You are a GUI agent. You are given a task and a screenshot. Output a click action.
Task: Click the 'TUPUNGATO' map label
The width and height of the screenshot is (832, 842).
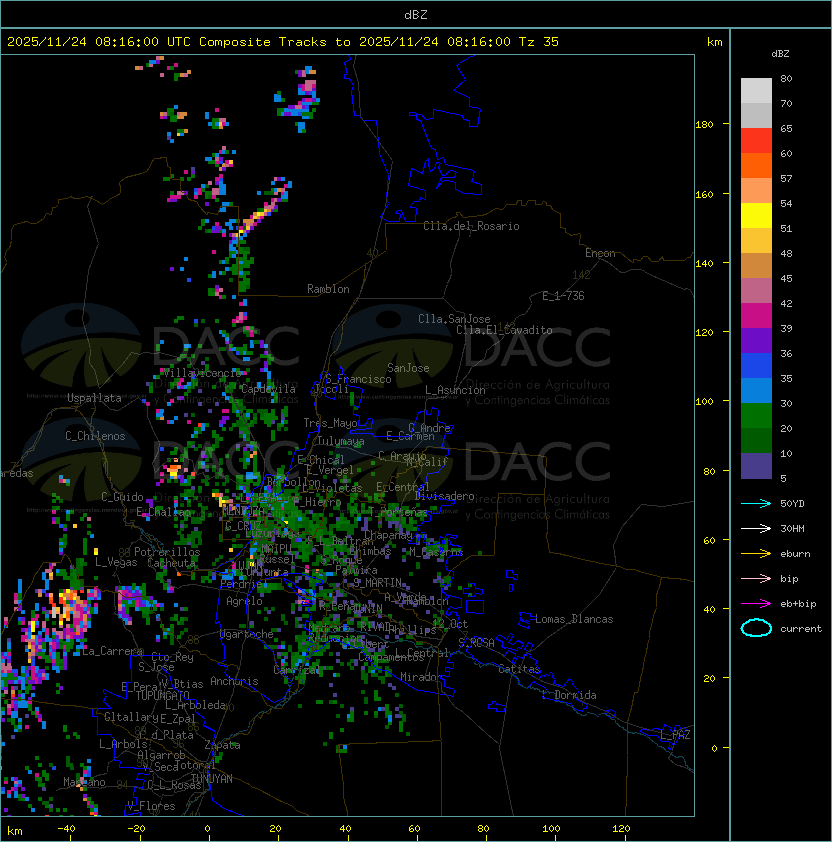(162, 695)
